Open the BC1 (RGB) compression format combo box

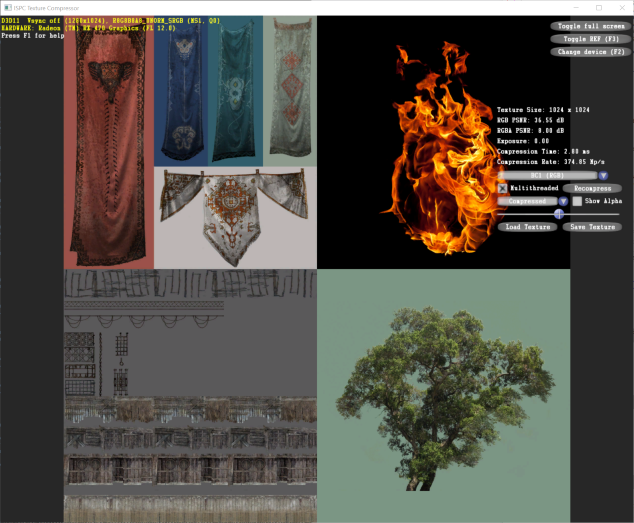pyautogui.click(x=547, y=176)
